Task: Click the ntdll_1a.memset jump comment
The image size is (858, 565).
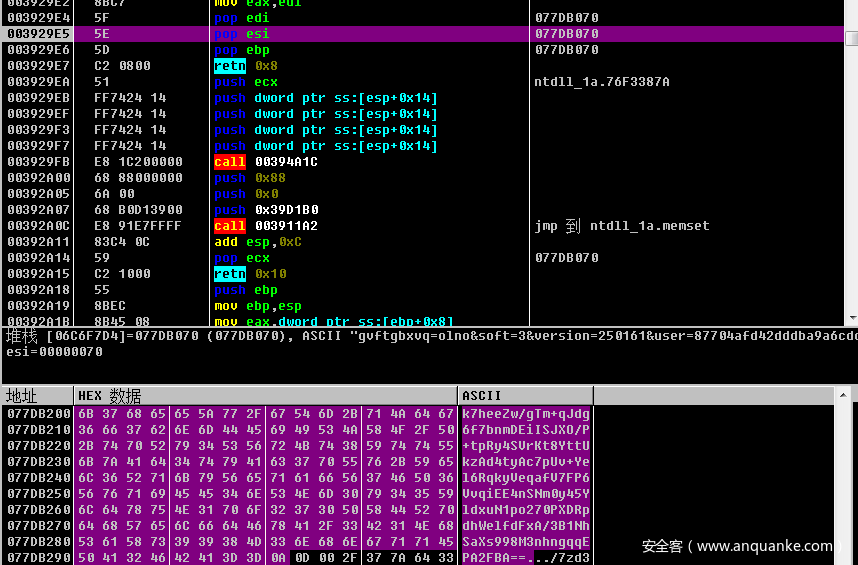Action: pyautogui.click(x=621, y=226)
